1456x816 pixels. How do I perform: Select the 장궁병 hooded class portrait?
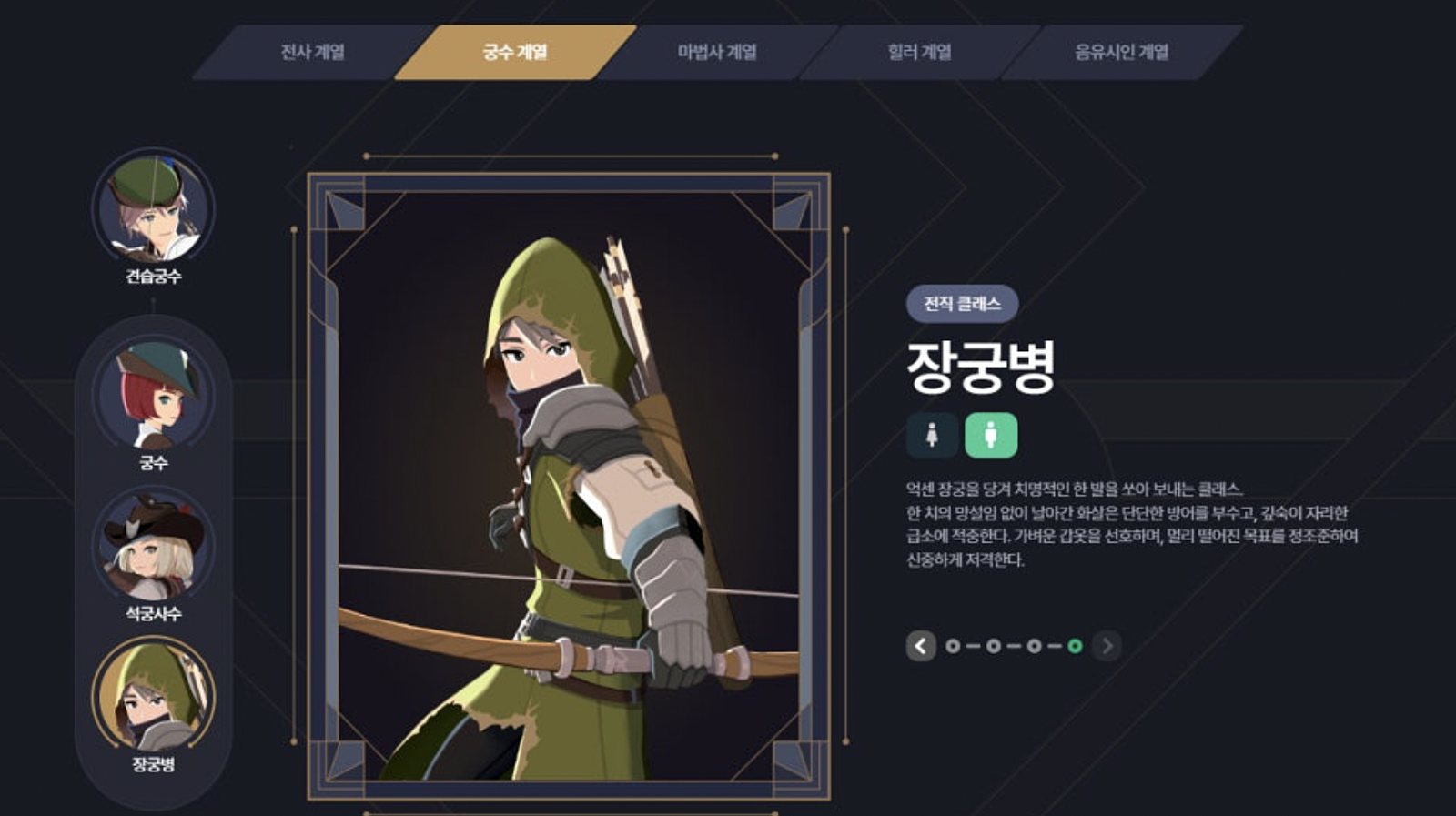[153, 696]
